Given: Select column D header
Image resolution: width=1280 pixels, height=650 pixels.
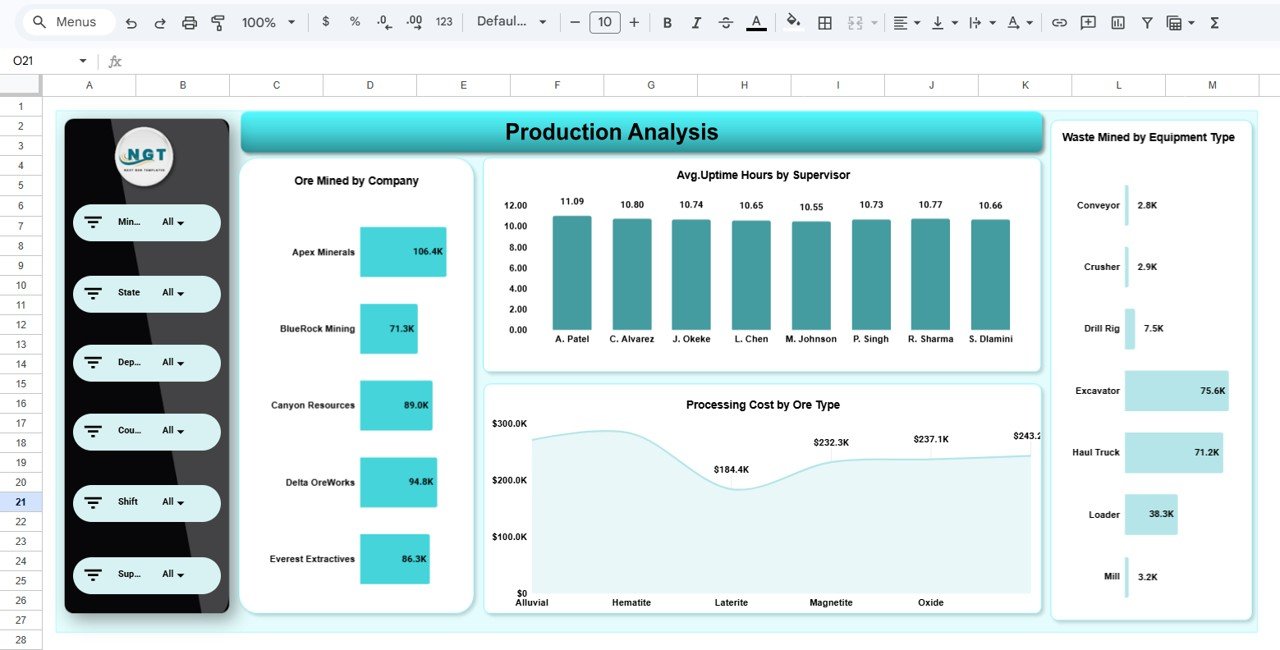Looking at the screenshot, I should tap(369, 85).
